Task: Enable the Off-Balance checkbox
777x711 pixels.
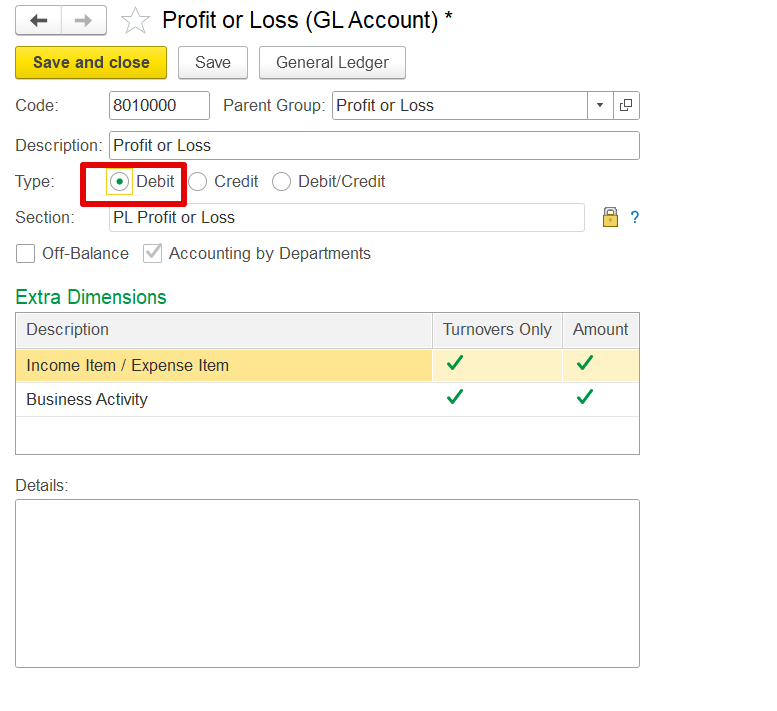Action: point(25,253)
